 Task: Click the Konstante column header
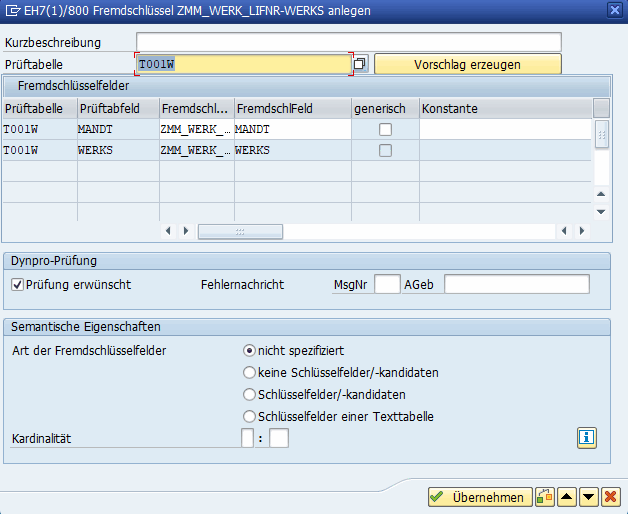tap(505, 109)
